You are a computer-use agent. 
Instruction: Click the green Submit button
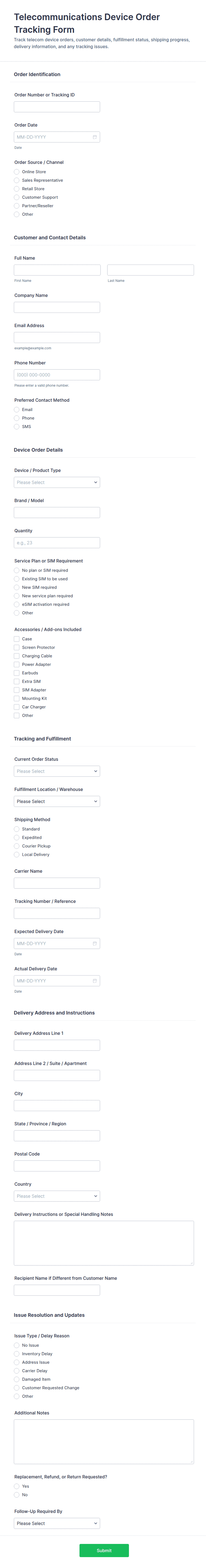104,1550
